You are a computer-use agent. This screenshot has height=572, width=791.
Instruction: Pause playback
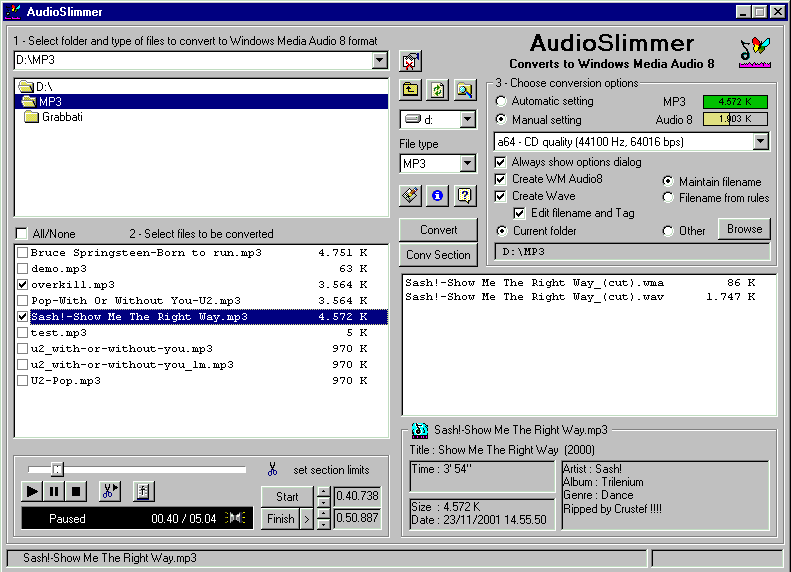click(53, 491)
